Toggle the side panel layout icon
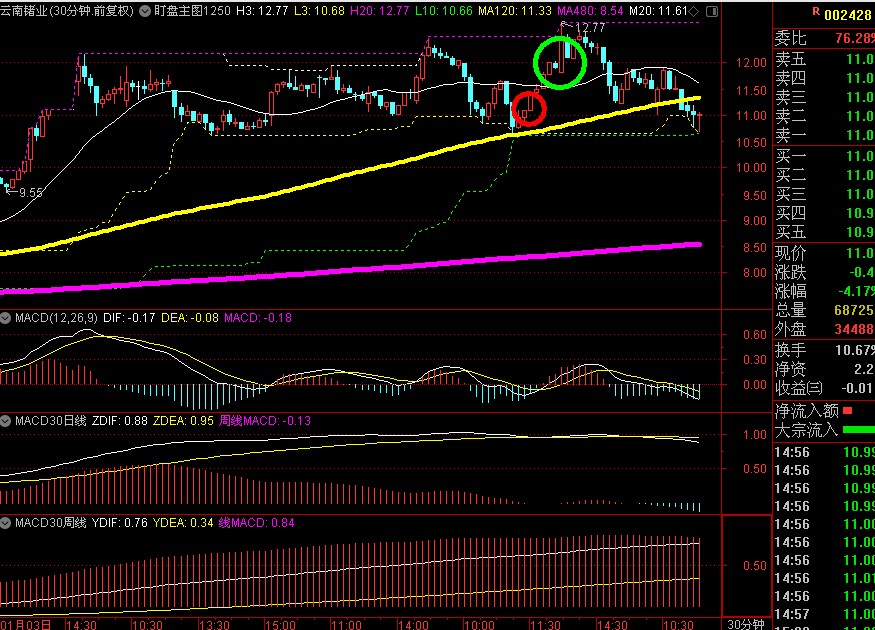The width and height of the screenshot is (875, 630). [711, 11]
